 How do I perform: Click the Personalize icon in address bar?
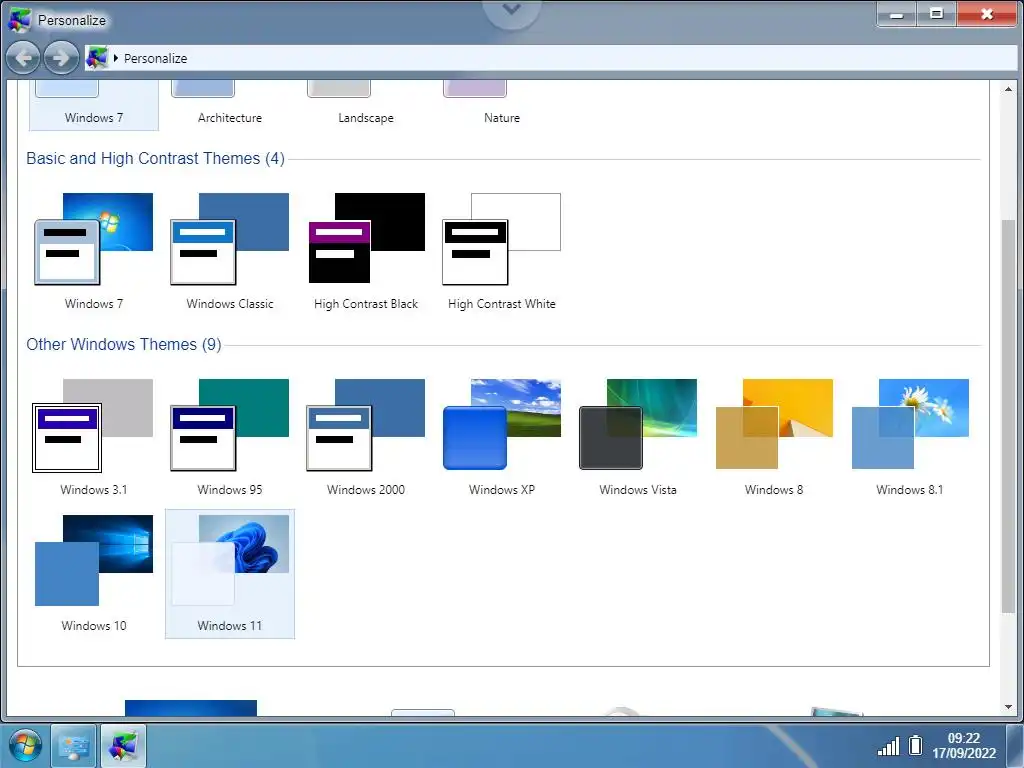point(97,58)
